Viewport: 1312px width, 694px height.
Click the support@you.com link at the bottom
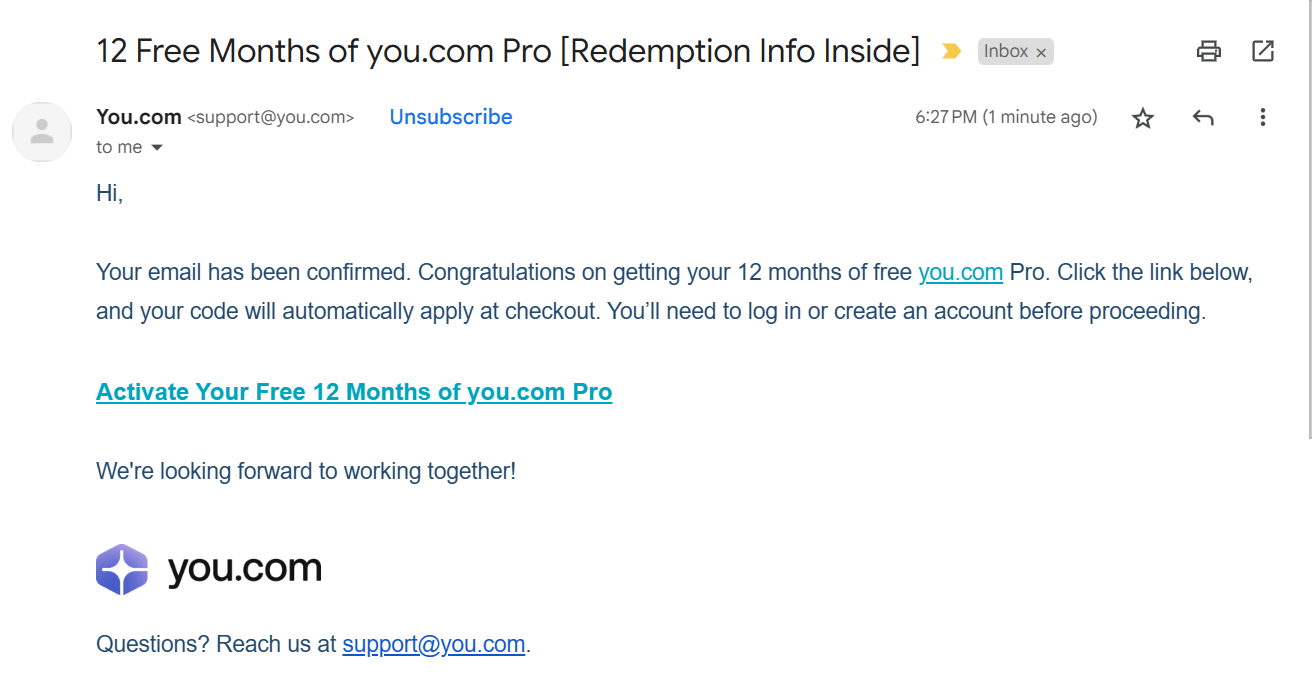pos(433,644)
